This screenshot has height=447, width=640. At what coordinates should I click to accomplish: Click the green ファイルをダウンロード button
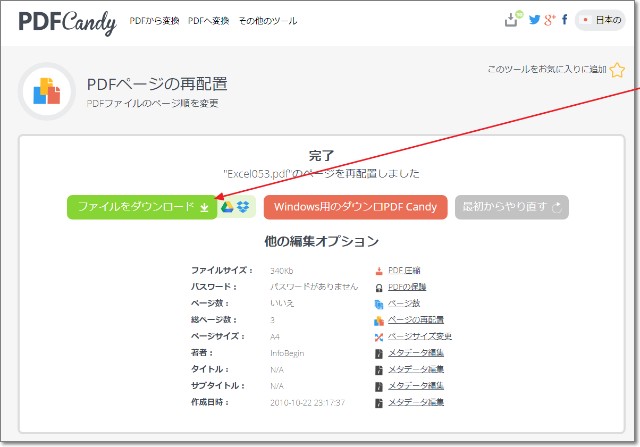(142, 207)
